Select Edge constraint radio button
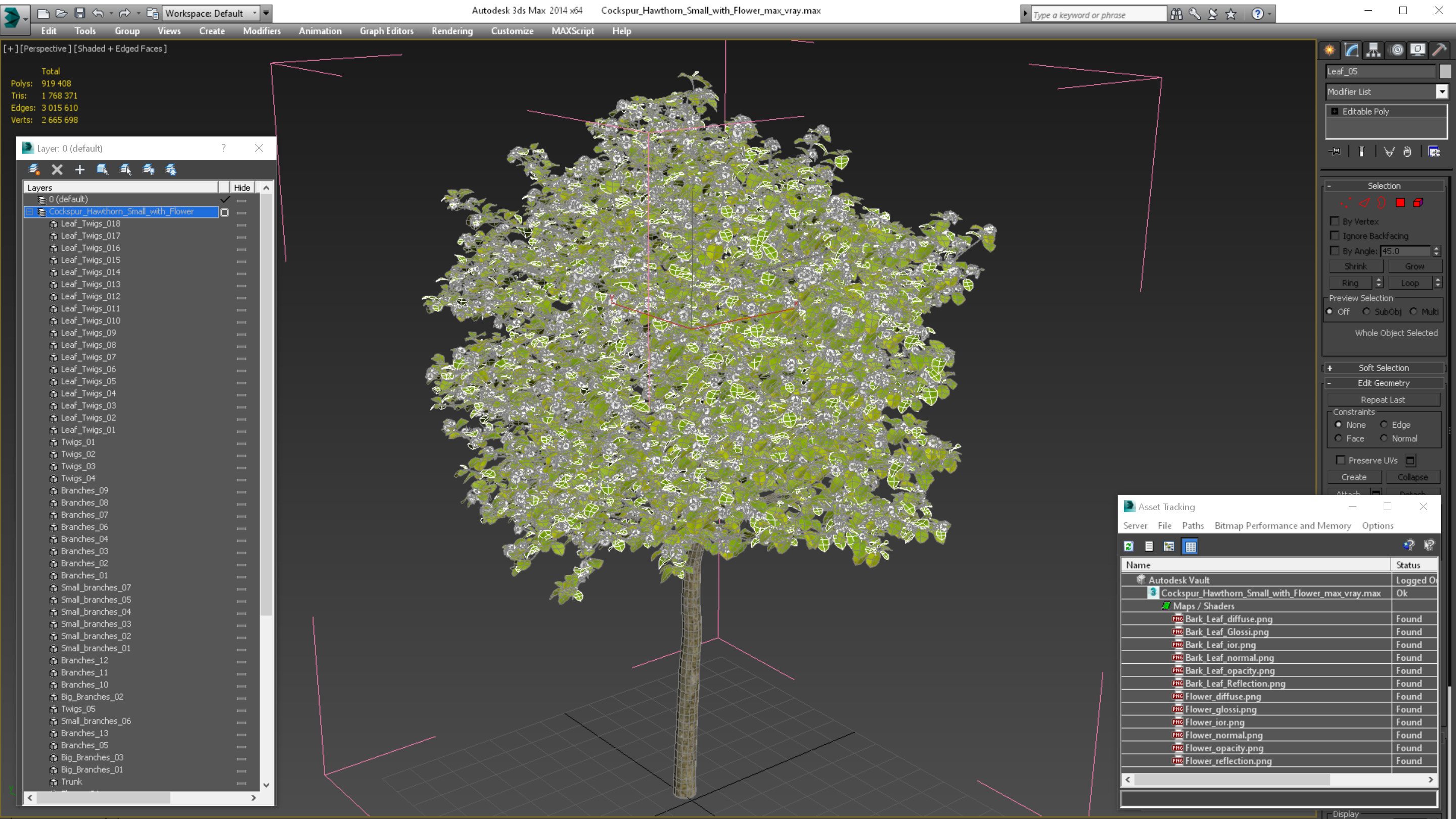 [1384, 425]
